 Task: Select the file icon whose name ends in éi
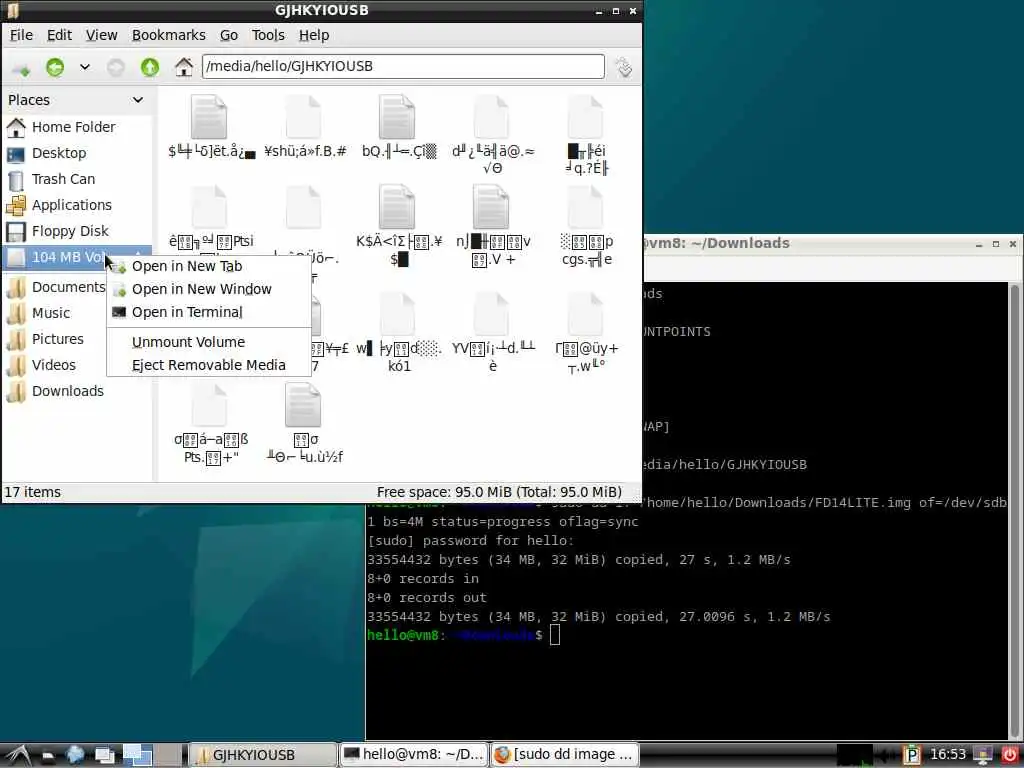coord(586,118)
